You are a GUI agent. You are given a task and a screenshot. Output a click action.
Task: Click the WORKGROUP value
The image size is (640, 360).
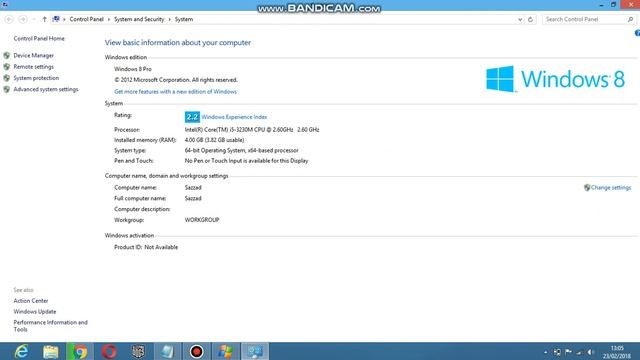[x=202, y=220]
